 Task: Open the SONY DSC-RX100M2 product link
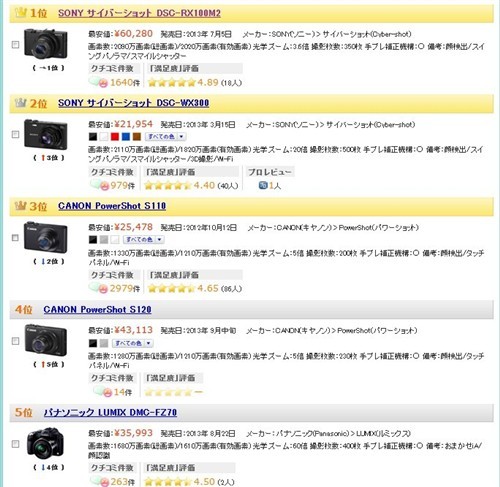tap(139, 13)
